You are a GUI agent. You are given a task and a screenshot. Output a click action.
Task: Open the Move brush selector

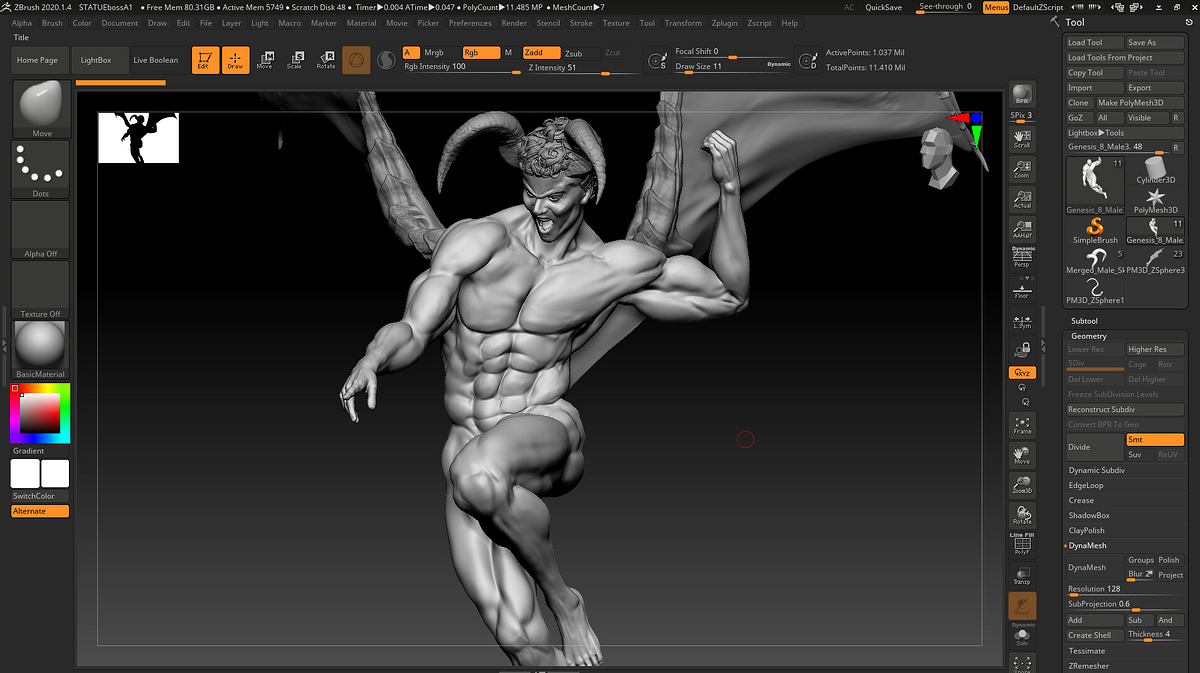click(41, 110)
